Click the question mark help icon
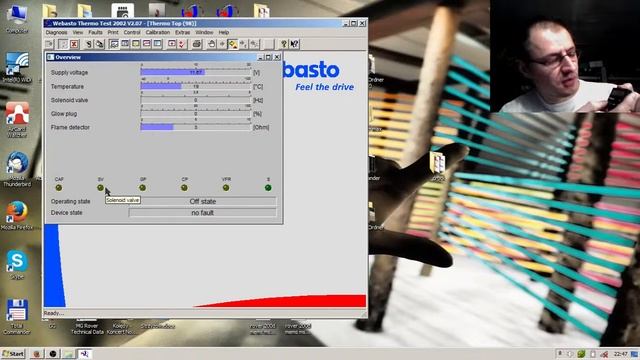 pyautogui.click(x=284, y=44)
